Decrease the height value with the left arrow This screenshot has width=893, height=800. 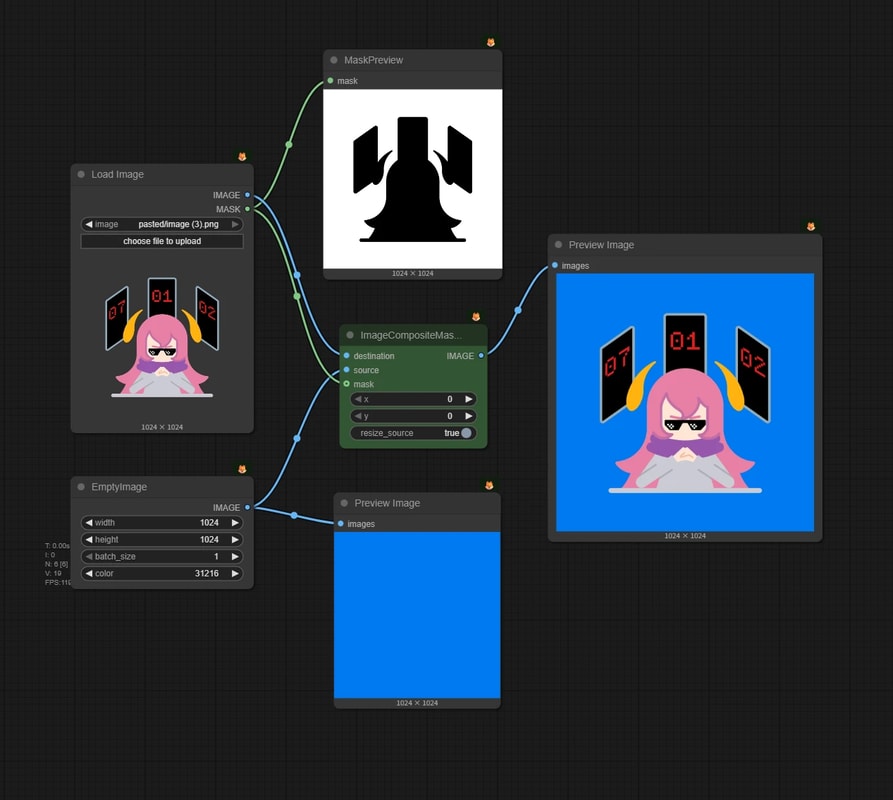[x=89, y=539]
